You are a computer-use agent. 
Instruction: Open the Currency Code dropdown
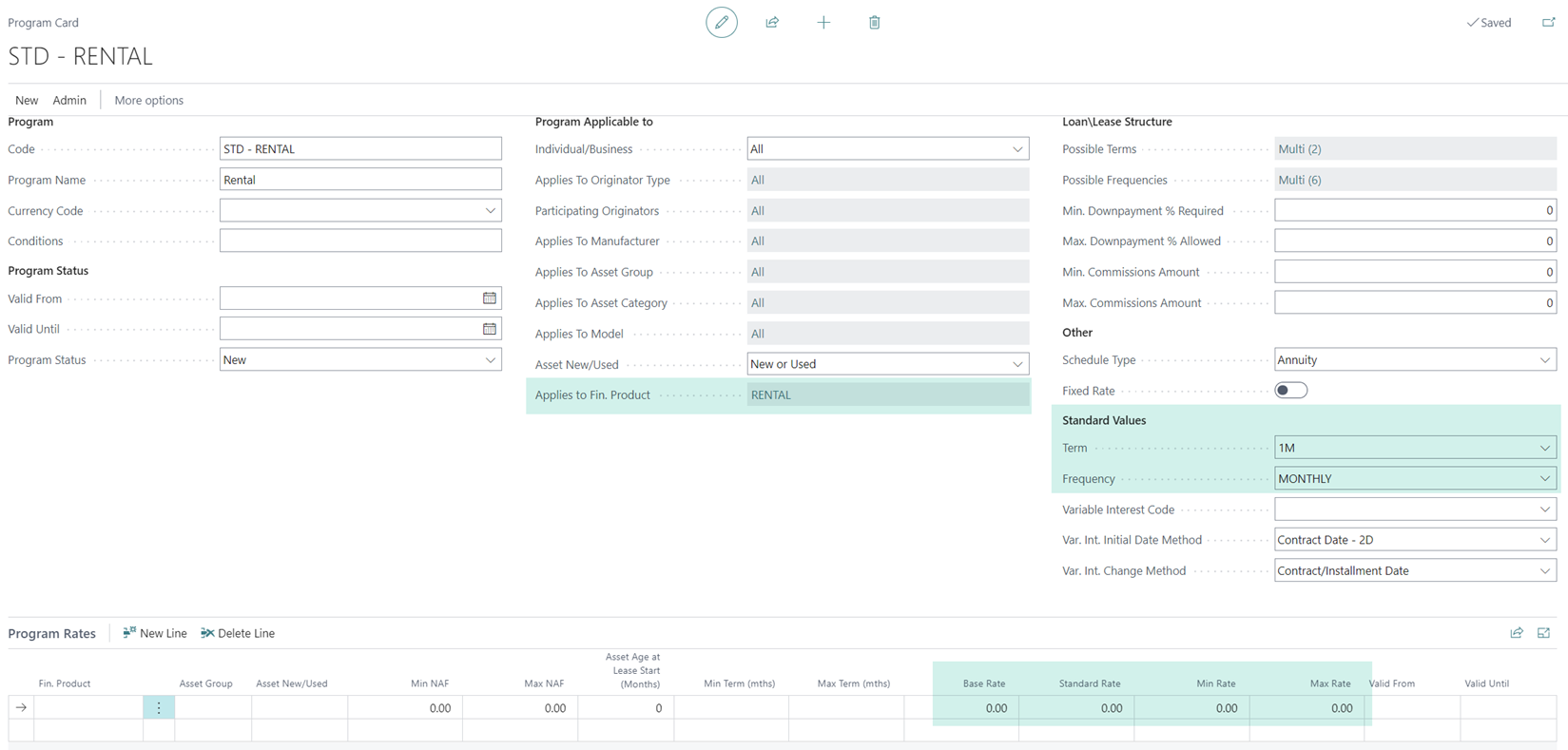(491, 211)
